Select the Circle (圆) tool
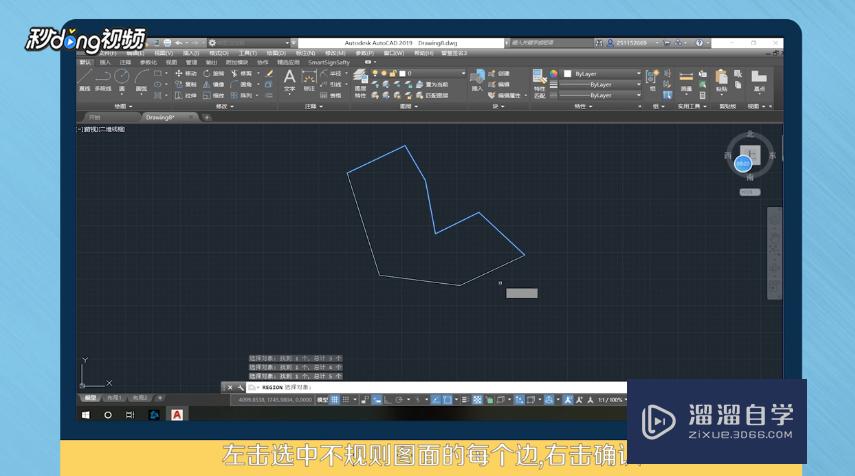Image resolution: width=855 pixels, height=476 pixels. point(122,80)
